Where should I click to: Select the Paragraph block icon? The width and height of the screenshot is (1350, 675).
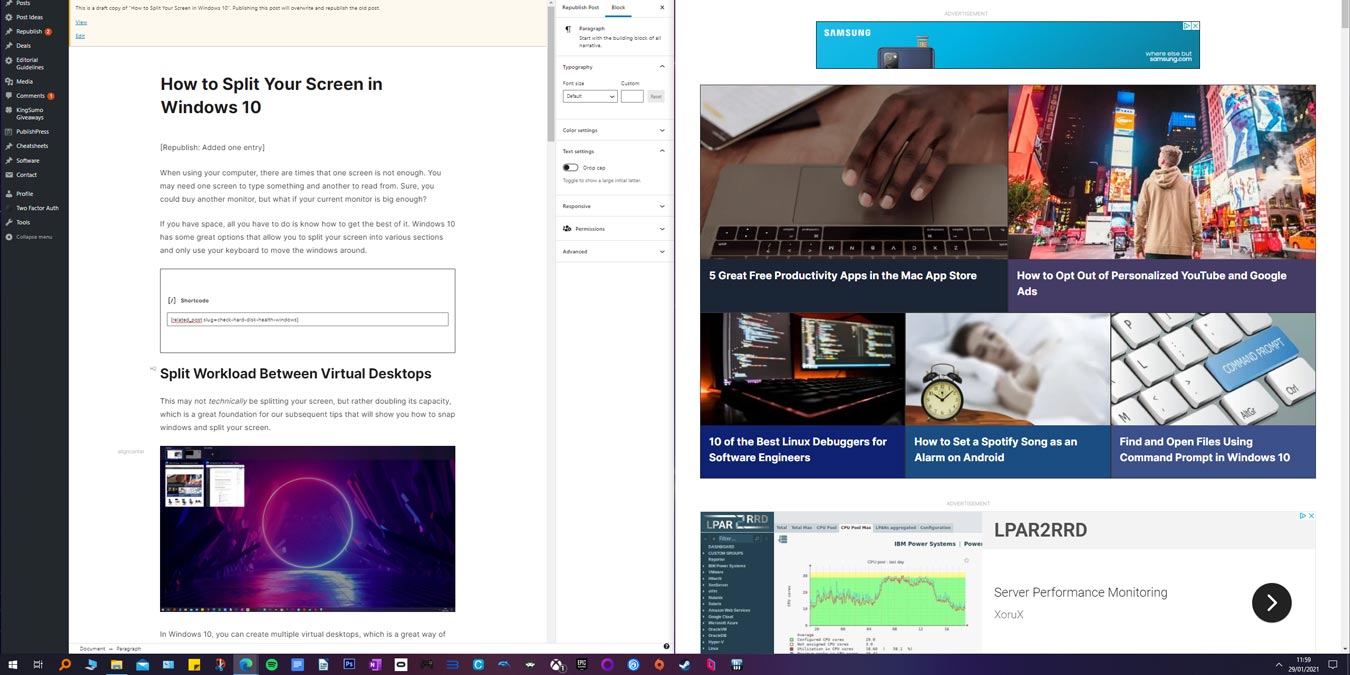pyautogui.click(x=568, y=28)
